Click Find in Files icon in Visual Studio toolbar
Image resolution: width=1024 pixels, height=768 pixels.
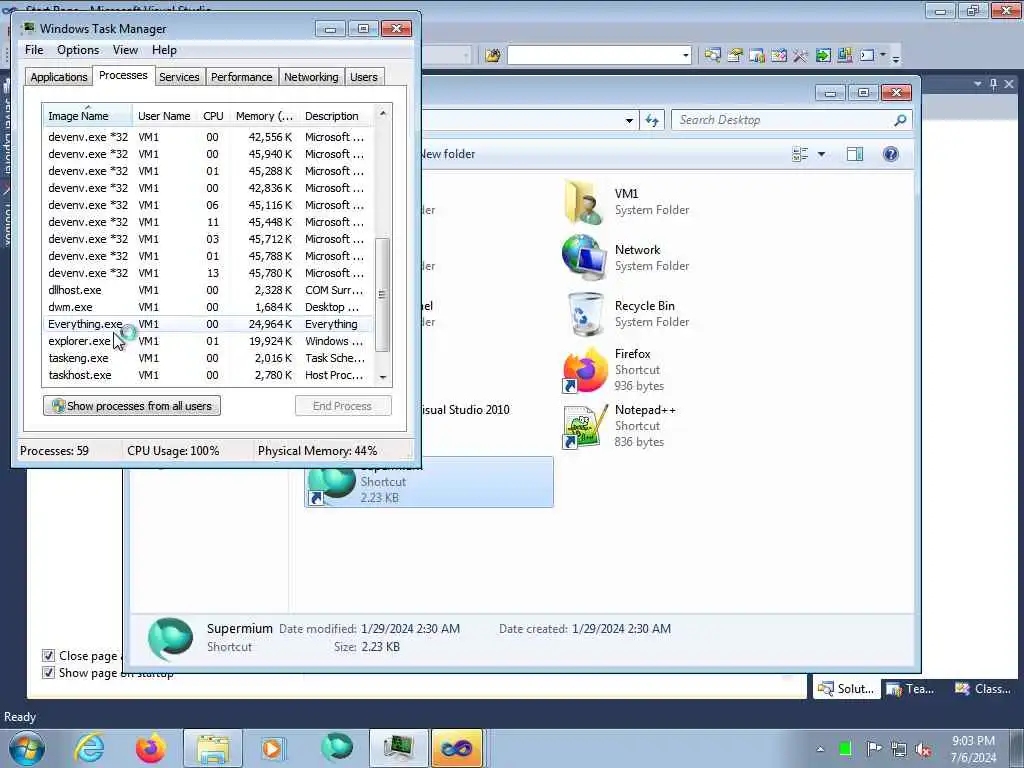tap(493, 56)
